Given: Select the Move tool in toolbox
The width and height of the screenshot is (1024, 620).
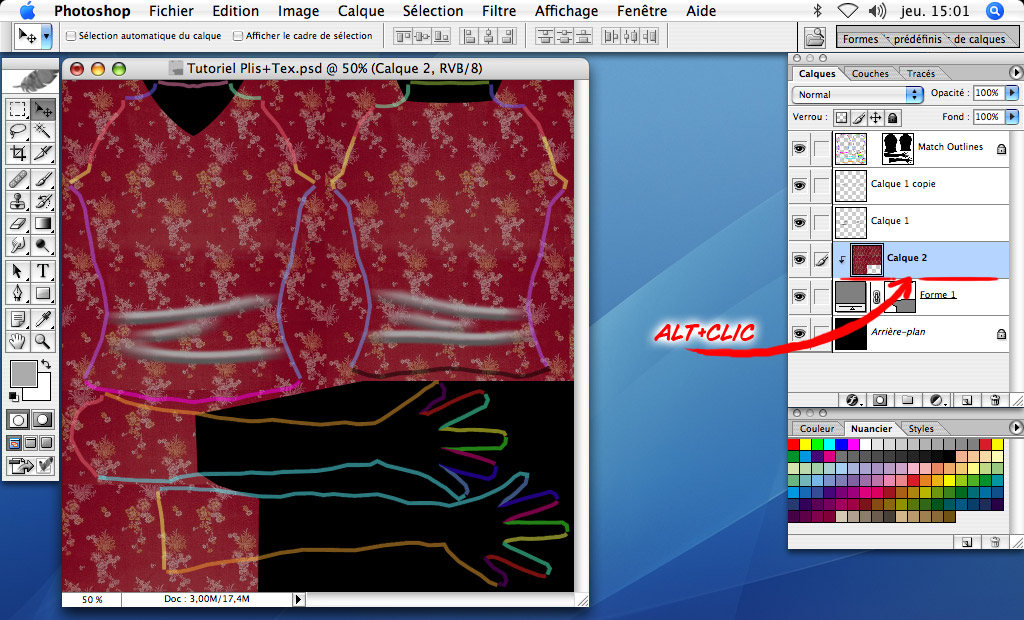Looking at the screenshot, I should 42,109.
